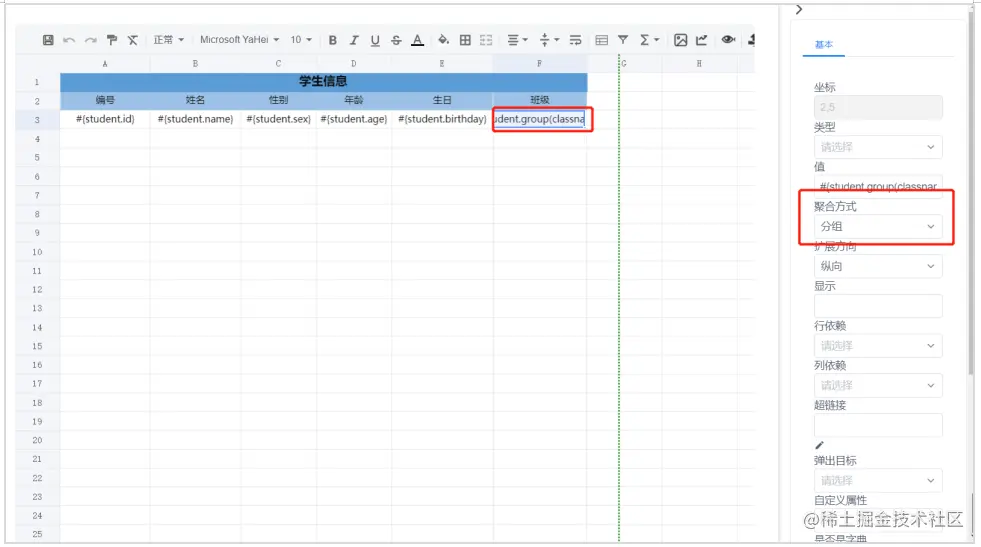Select row 10 header
Viewport: 981px width, 547px height.
point(38,252)
